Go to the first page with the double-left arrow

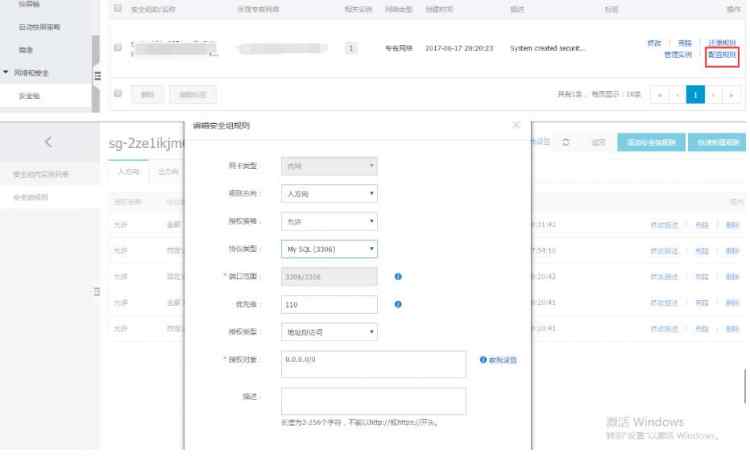coord(660,95)
